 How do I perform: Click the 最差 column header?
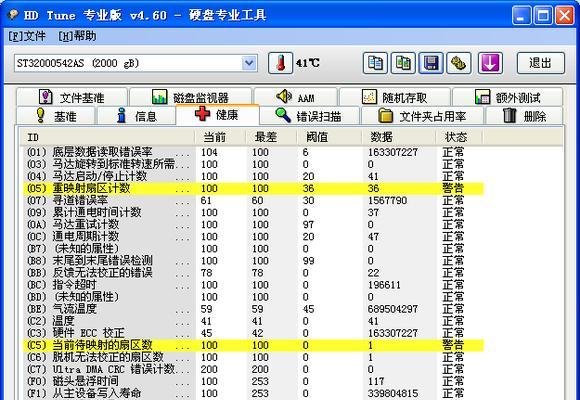(x=271, y=137)
